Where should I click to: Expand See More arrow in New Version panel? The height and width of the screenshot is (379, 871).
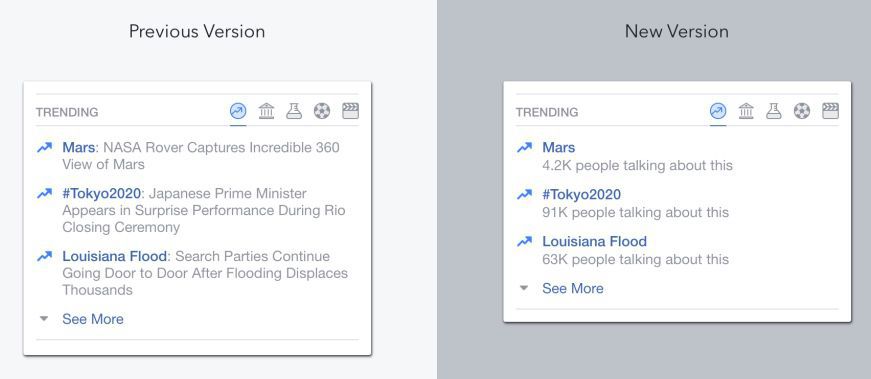pos(523,288)
